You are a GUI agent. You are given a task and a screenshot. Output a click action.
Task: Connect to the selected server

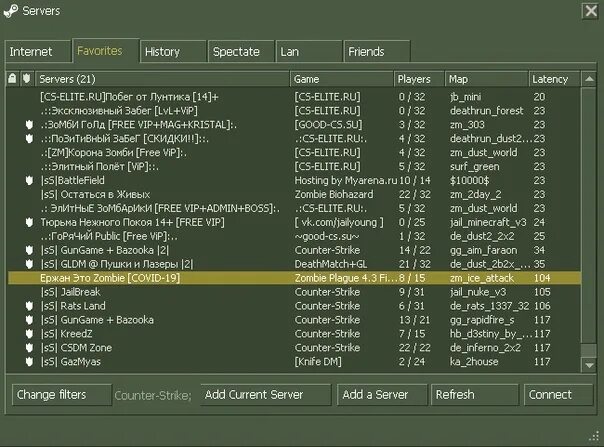pos(558,395)
